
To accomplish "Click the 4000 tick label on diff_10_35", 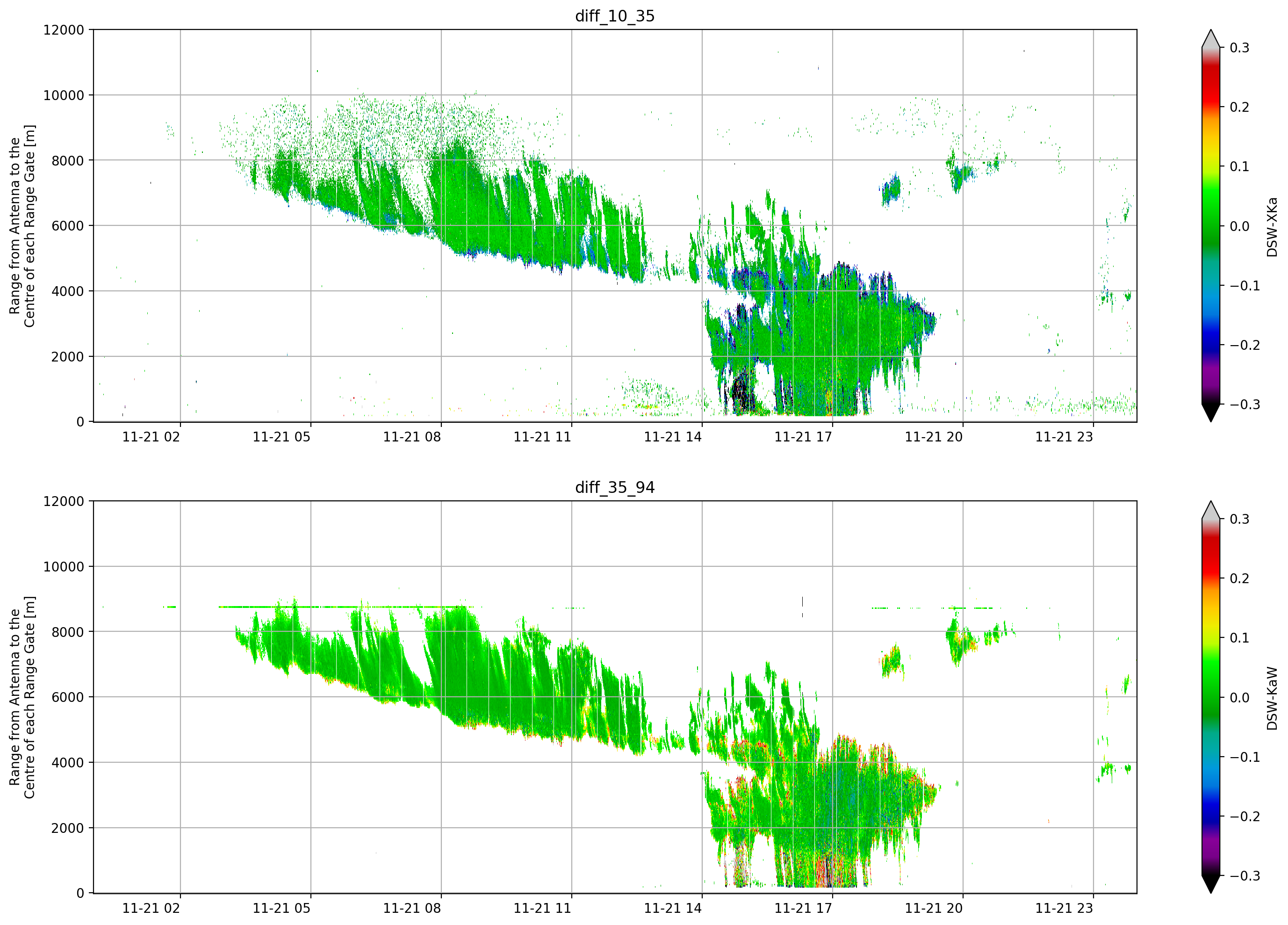I will (x=68, y=291).
